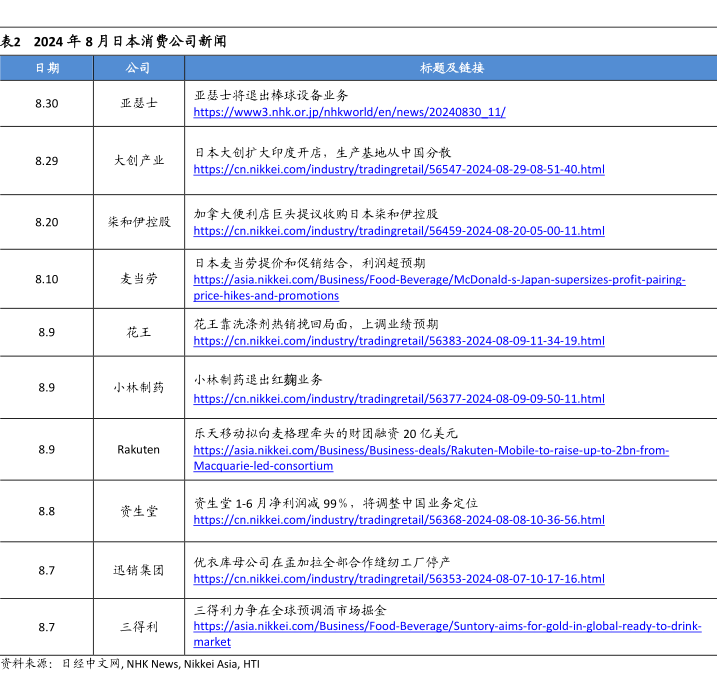This screenshot has width=717, height=686.
Task: Select the company cell 三得利
Action: pyautogui.click(x=139, y=627)
